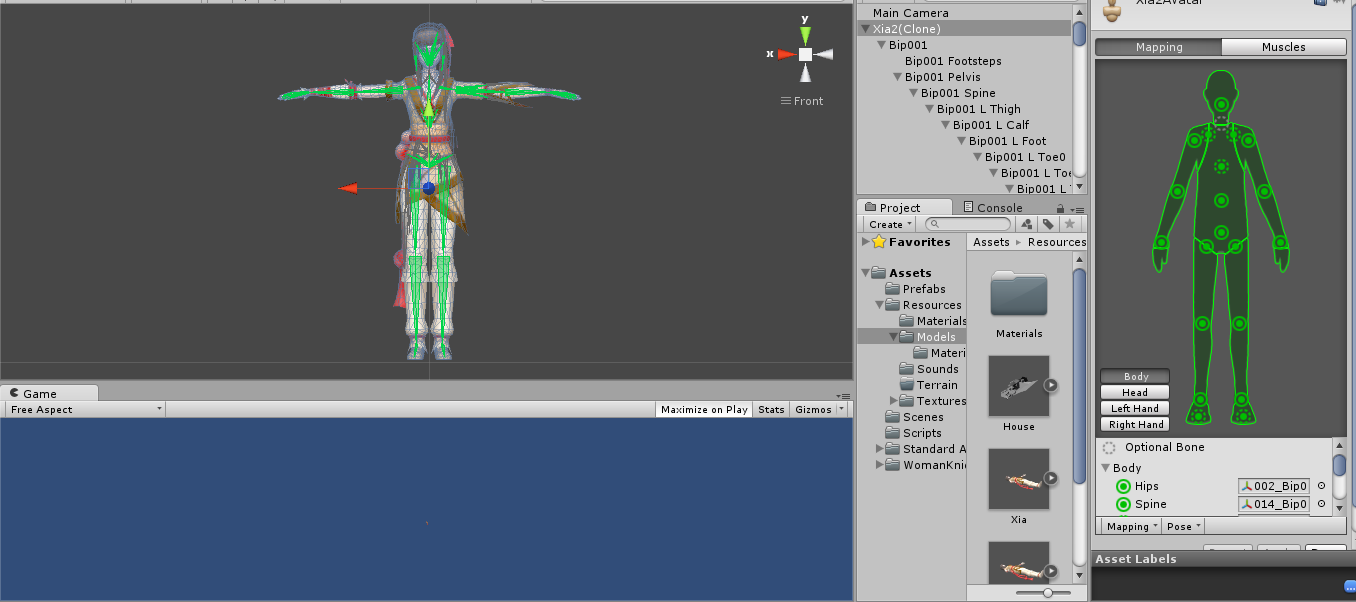Expand the Textures folder arrow
The width and height of the screenshot is (1356, 602).
click(894, 401)
